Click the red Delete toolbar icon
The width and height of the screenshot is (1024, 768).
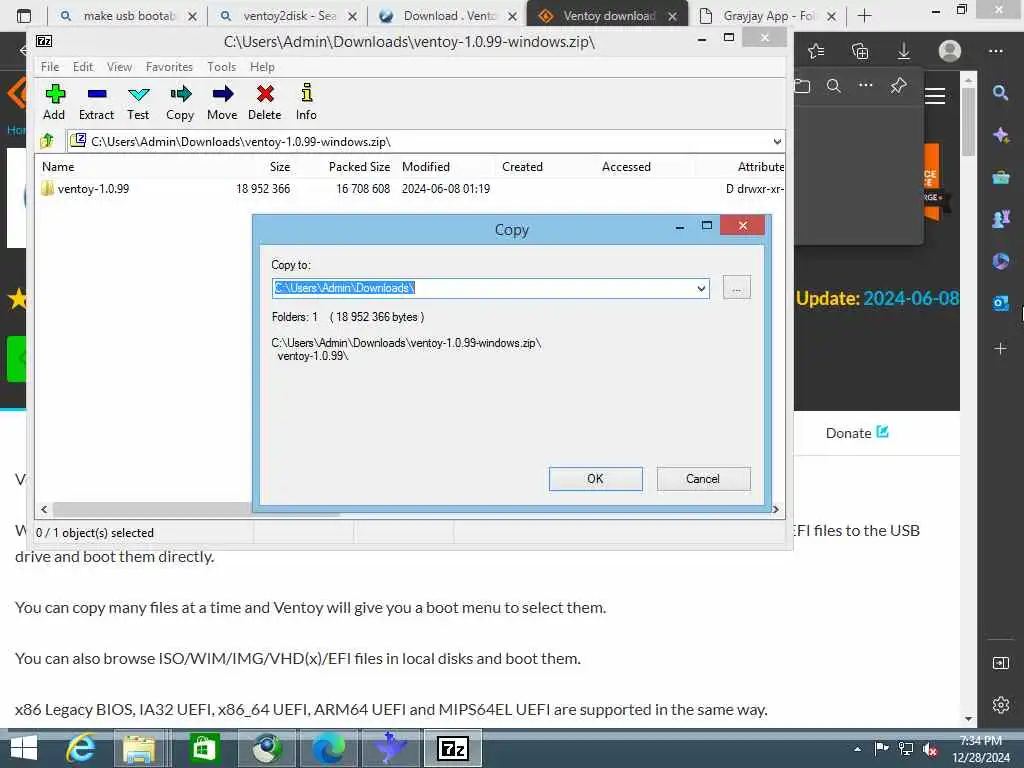coord(264,102)
